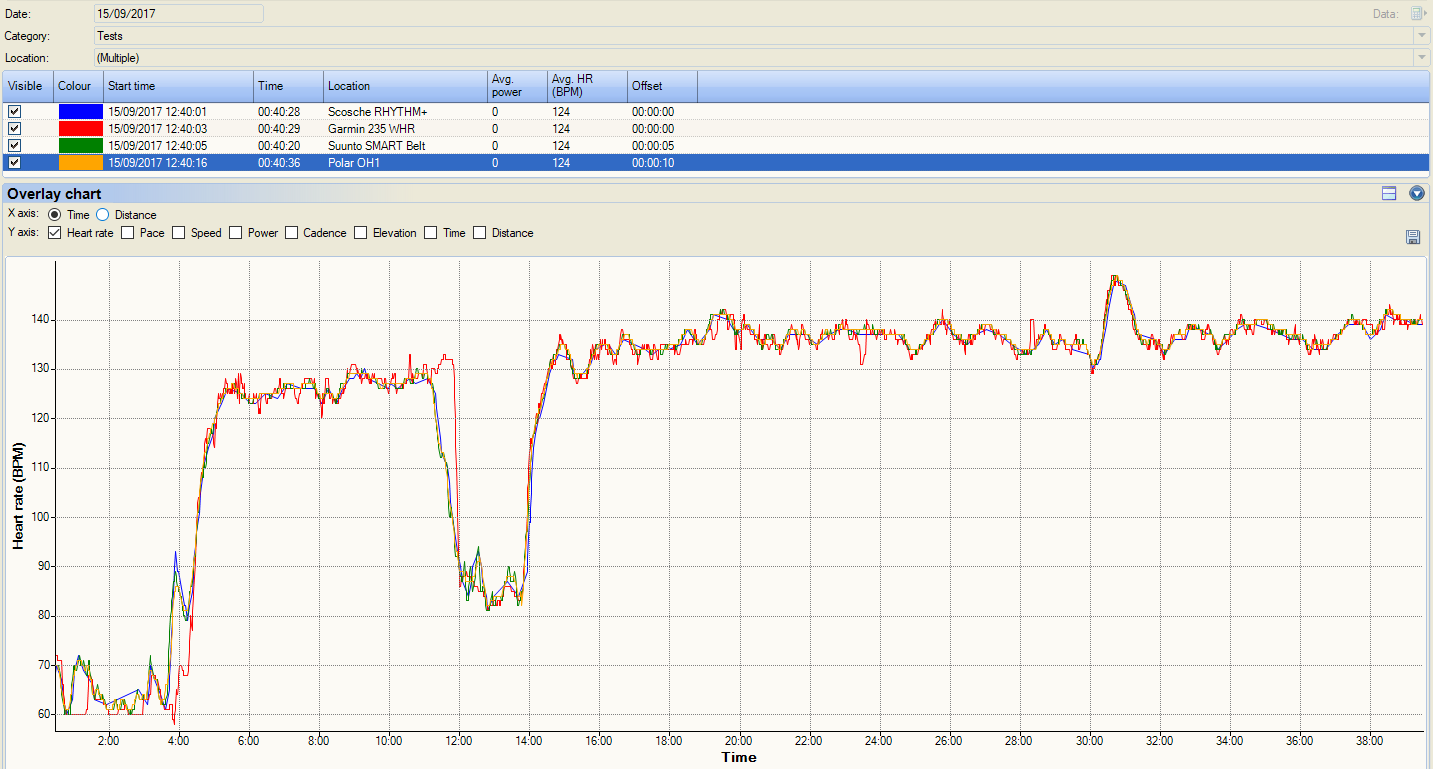
Task: Open the Location dropdown showing (Multiple)
Action: (1421, 58)
